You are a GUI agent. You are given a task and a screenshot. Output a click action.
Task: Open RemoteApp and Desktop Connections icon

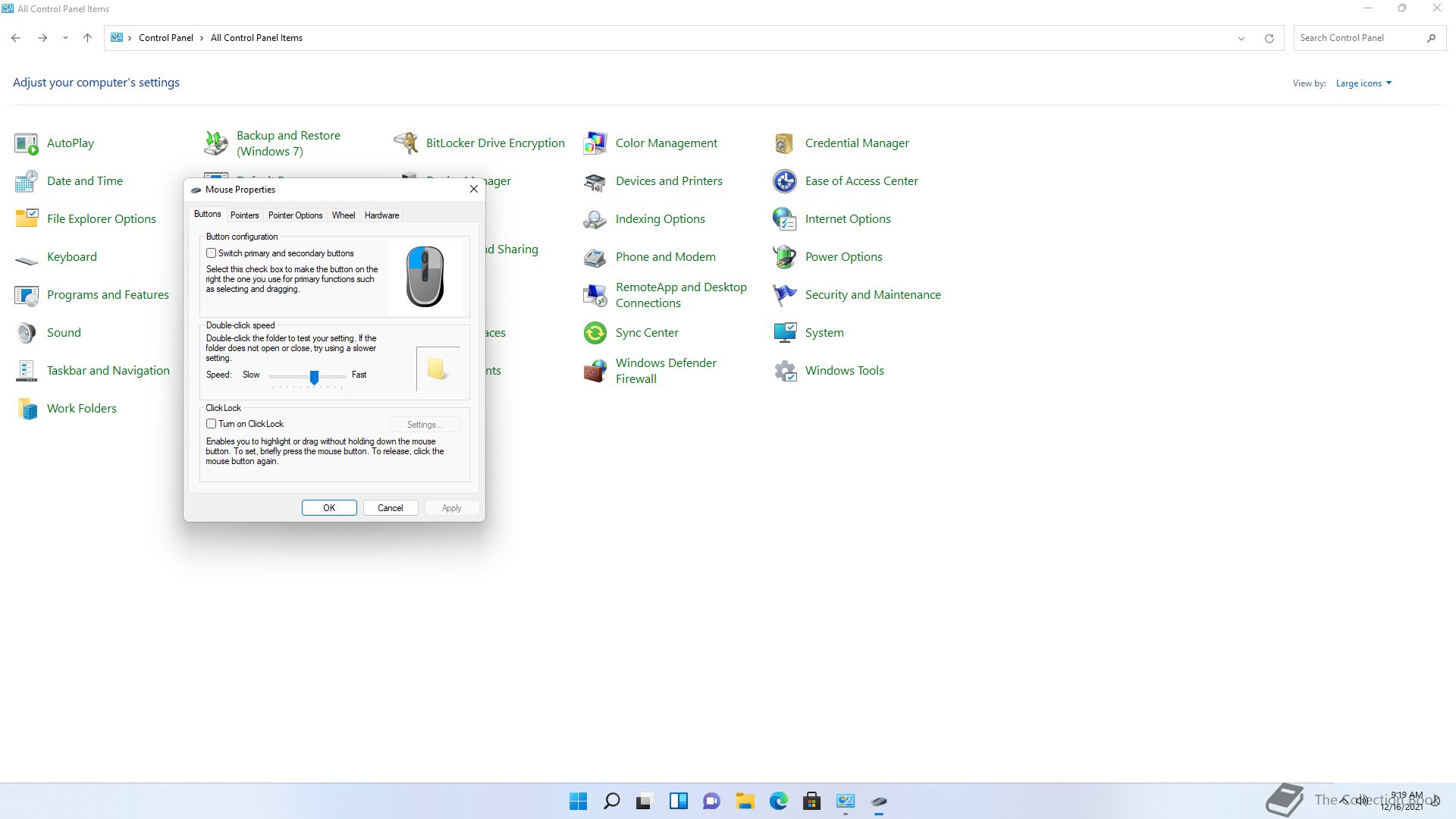(595, 295)
